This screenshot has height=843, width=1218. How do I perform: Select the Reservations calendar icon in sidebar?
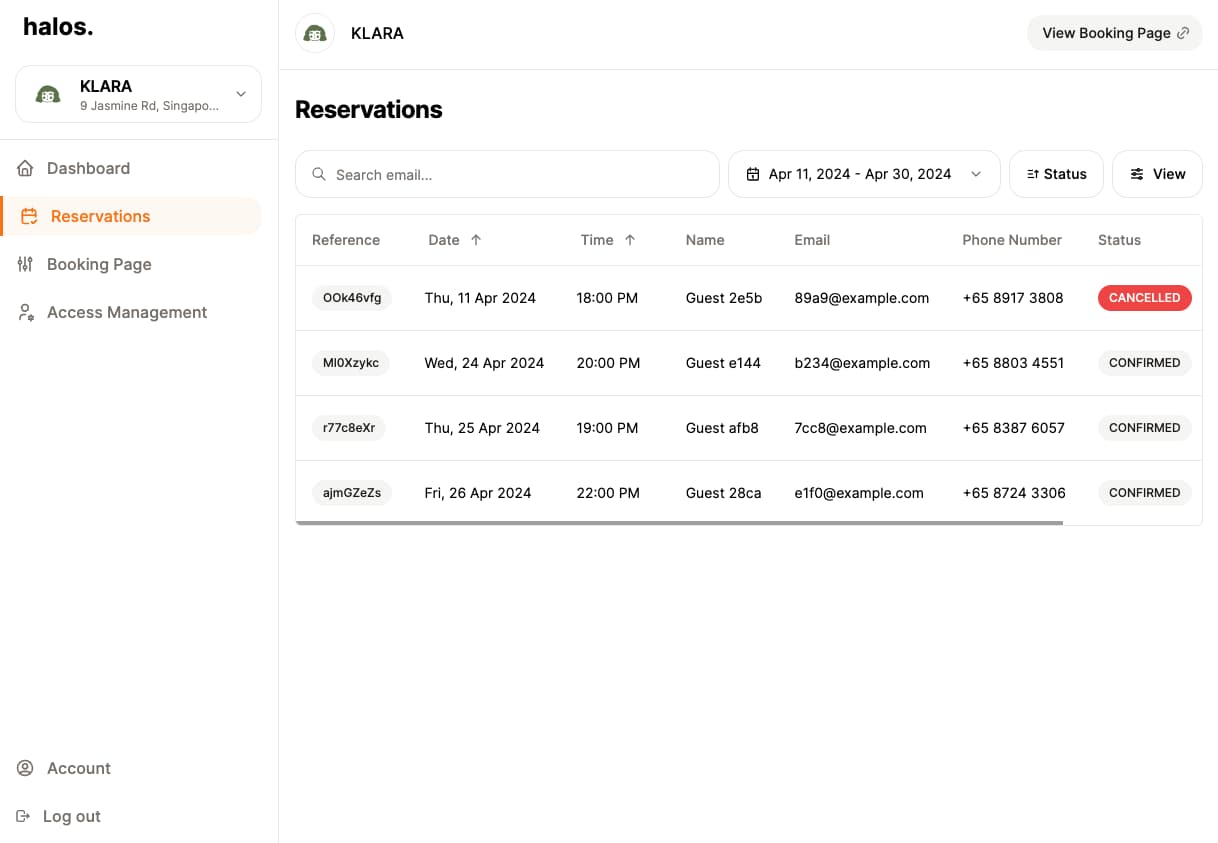coord(25,216)
